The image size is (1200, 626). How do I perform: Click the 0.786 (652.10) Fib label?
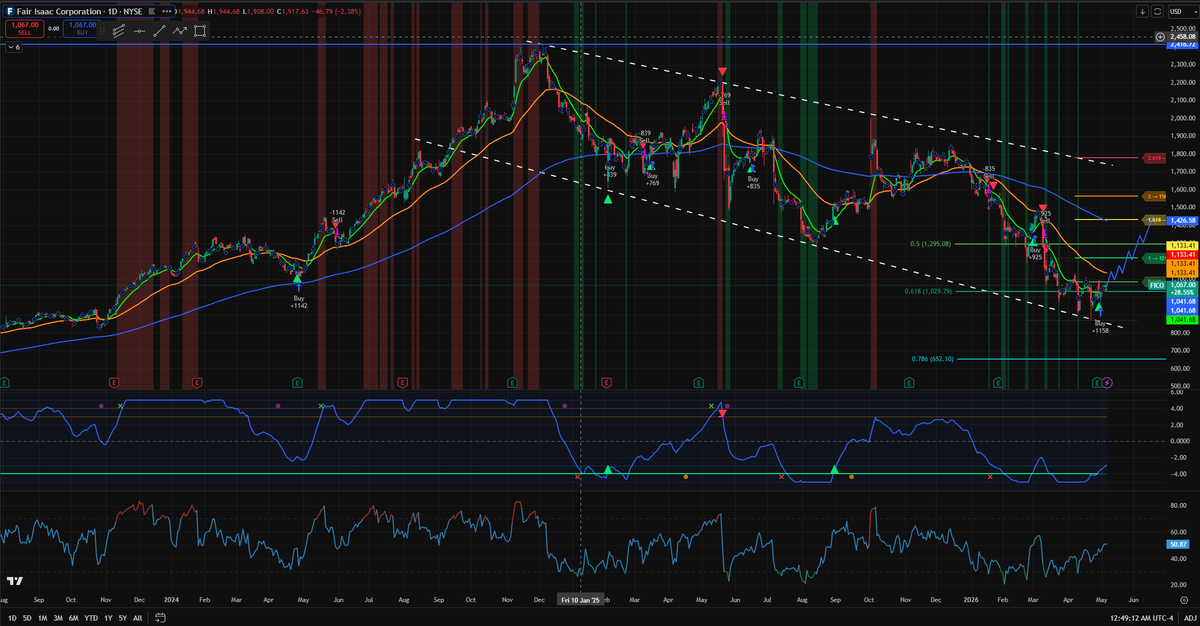[932, 359]
